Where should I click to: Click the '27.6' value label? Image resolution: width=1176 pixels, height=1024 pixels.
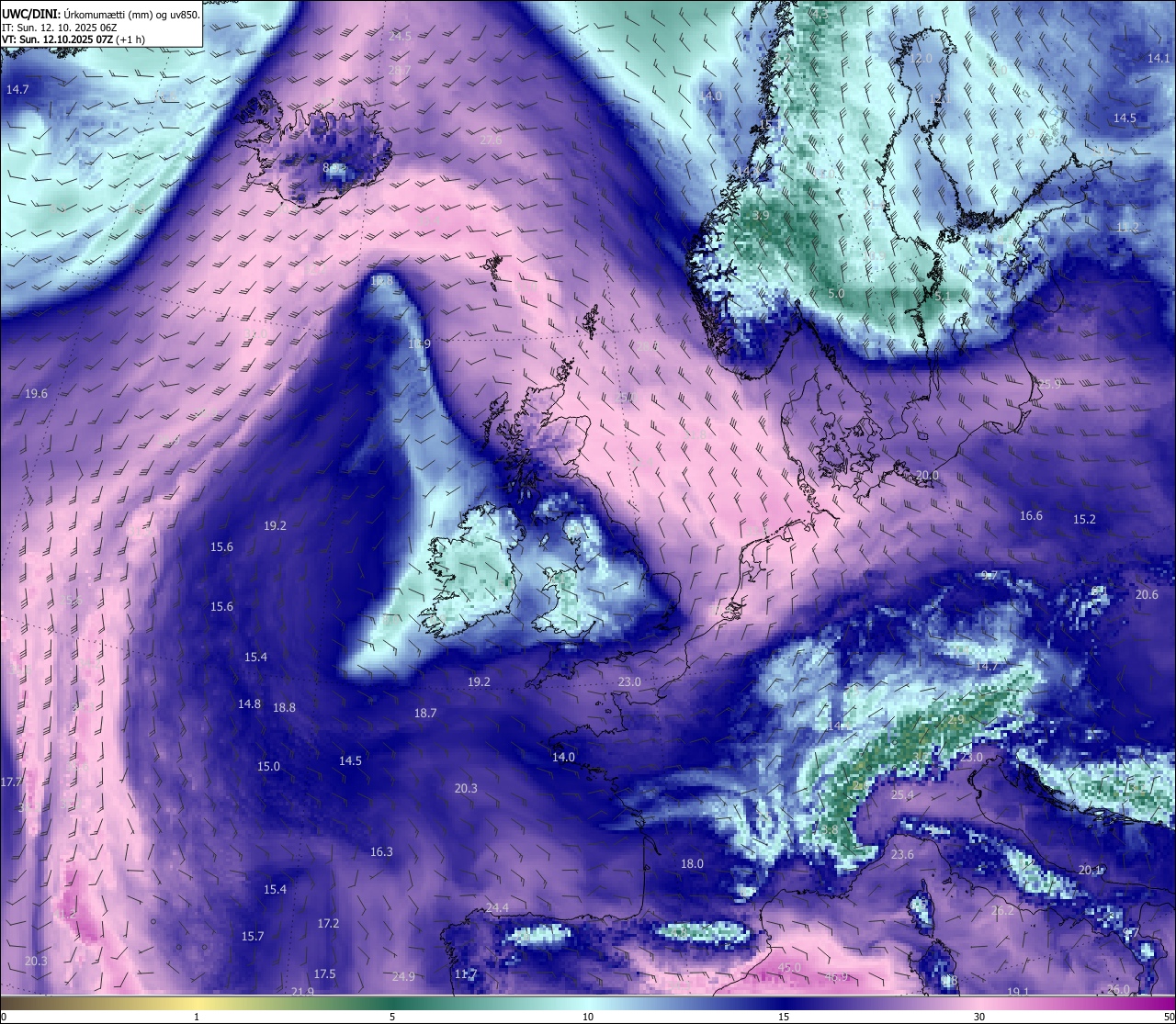pyautogui.click(x=492, y=141)
